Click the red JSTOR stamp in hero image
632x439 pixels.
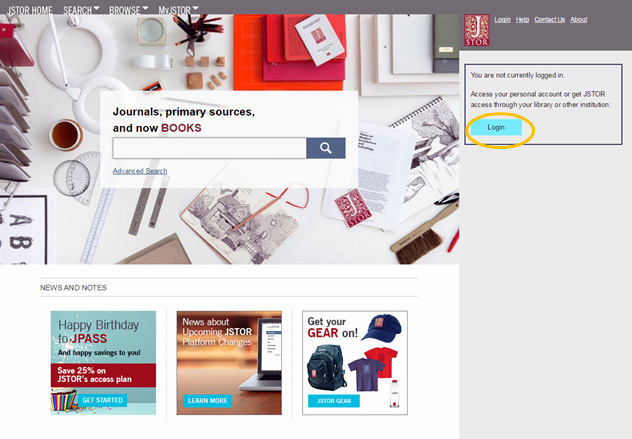(x=353, y=208)
